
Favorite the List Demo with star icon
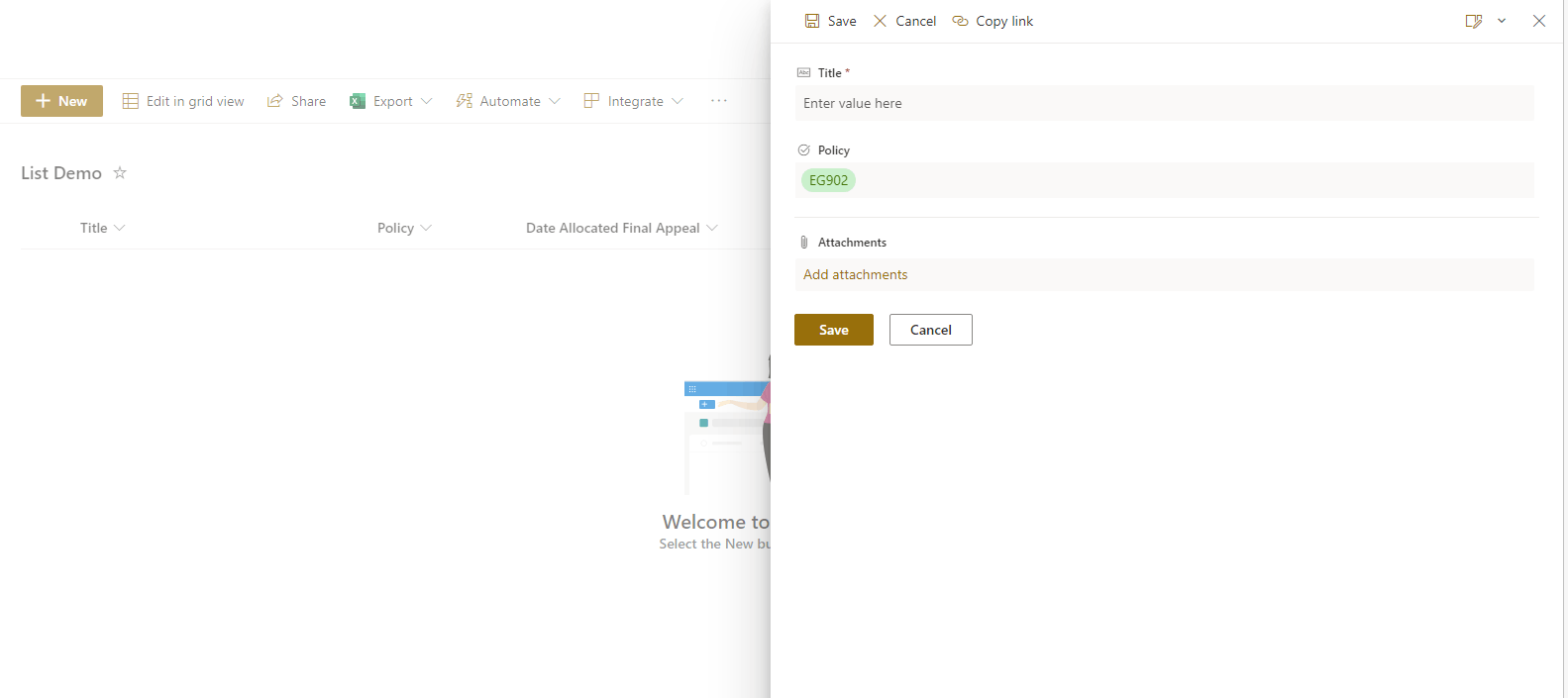pyautogui.click(x=120, y=172)
